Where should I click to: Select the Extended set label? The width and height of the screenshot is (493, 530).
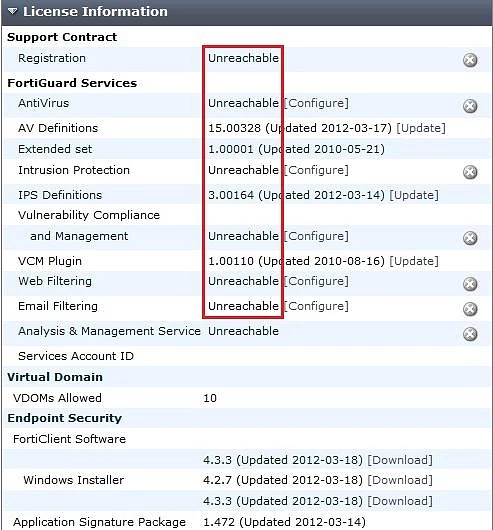55,149
